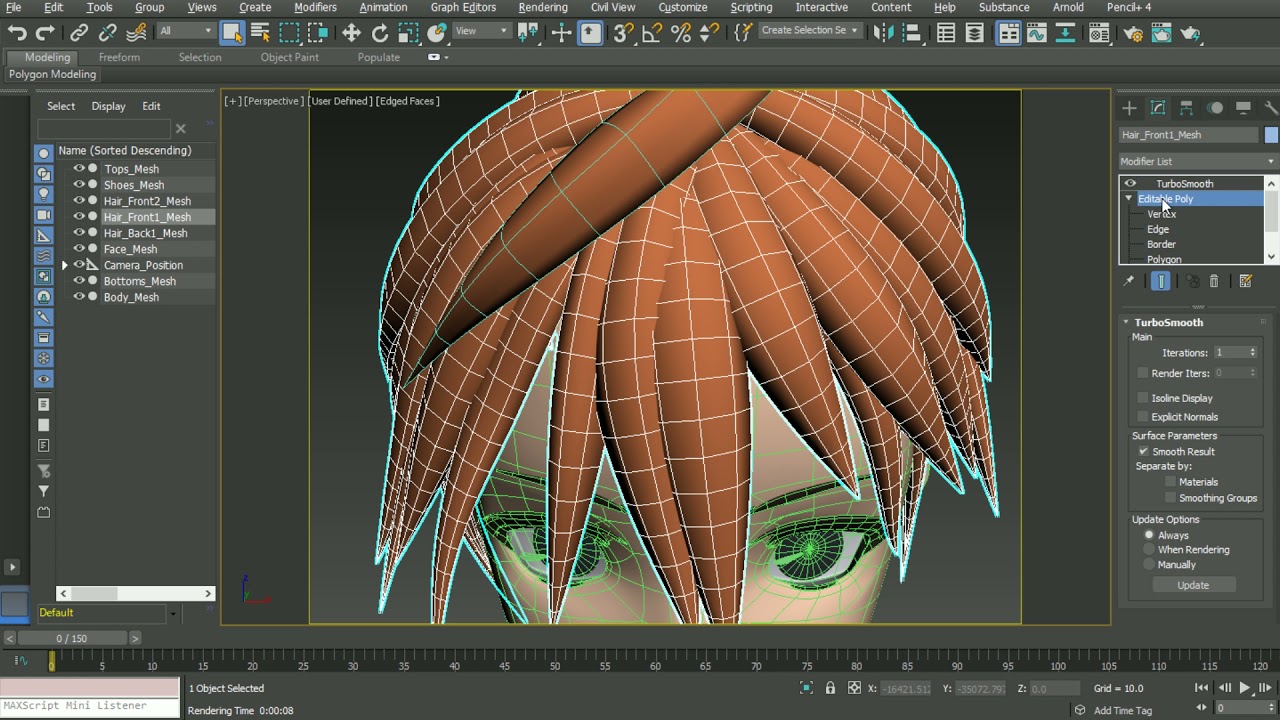The image size is (1280, 720).
Task: Open the Polygon Modeling panel
Action: pyautogui.click(x=52, y=74)
